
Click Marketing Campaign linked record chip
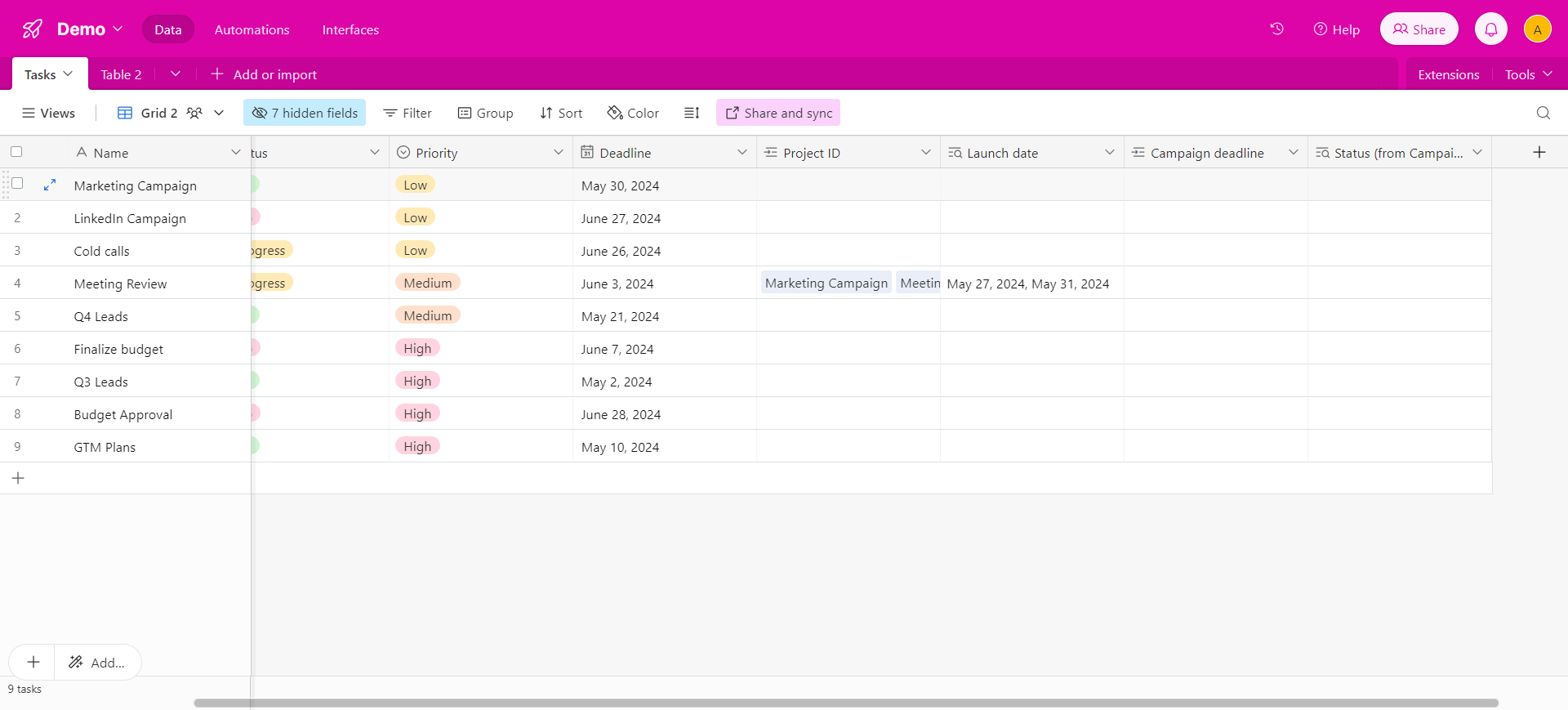pyautogui.click(x=826, y=283)
